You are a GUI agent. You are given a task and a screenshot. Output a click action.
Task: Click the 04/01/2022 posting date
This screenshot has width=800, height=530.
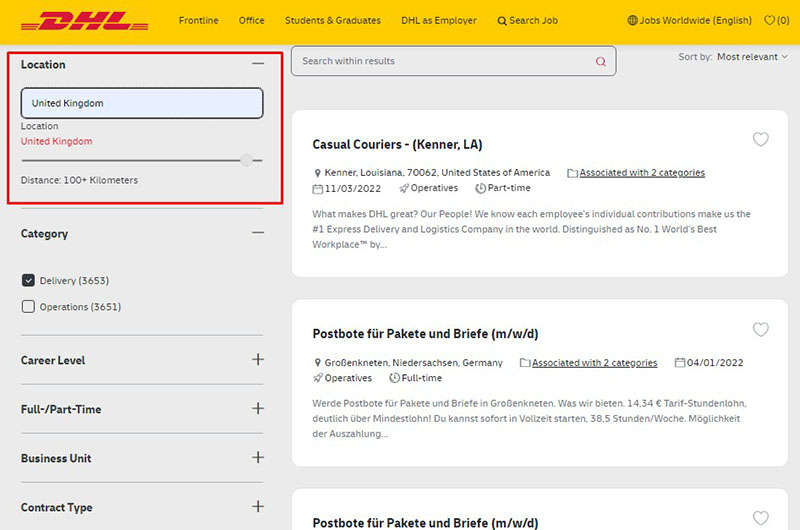pos(715,363)
